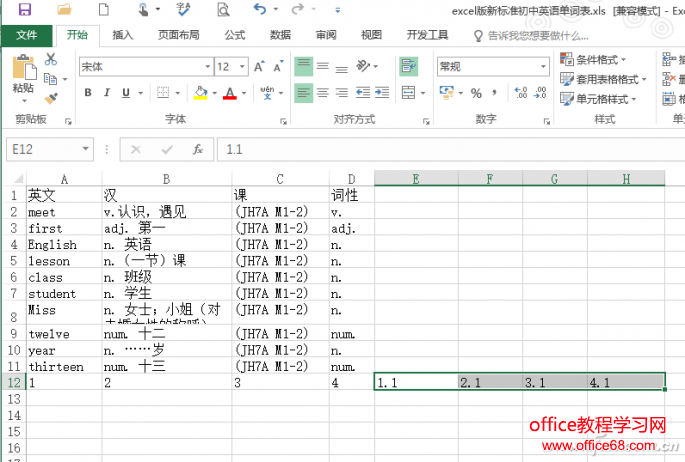Switch to the 插入 Insert tab
The width and height of the screenshot is (685, 462).
122,35
